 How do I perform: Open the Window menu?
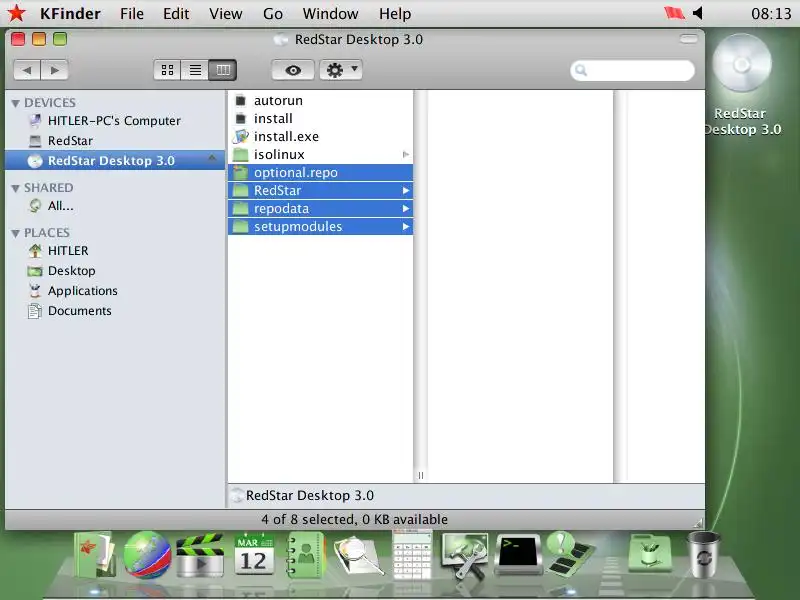[330, 14]
